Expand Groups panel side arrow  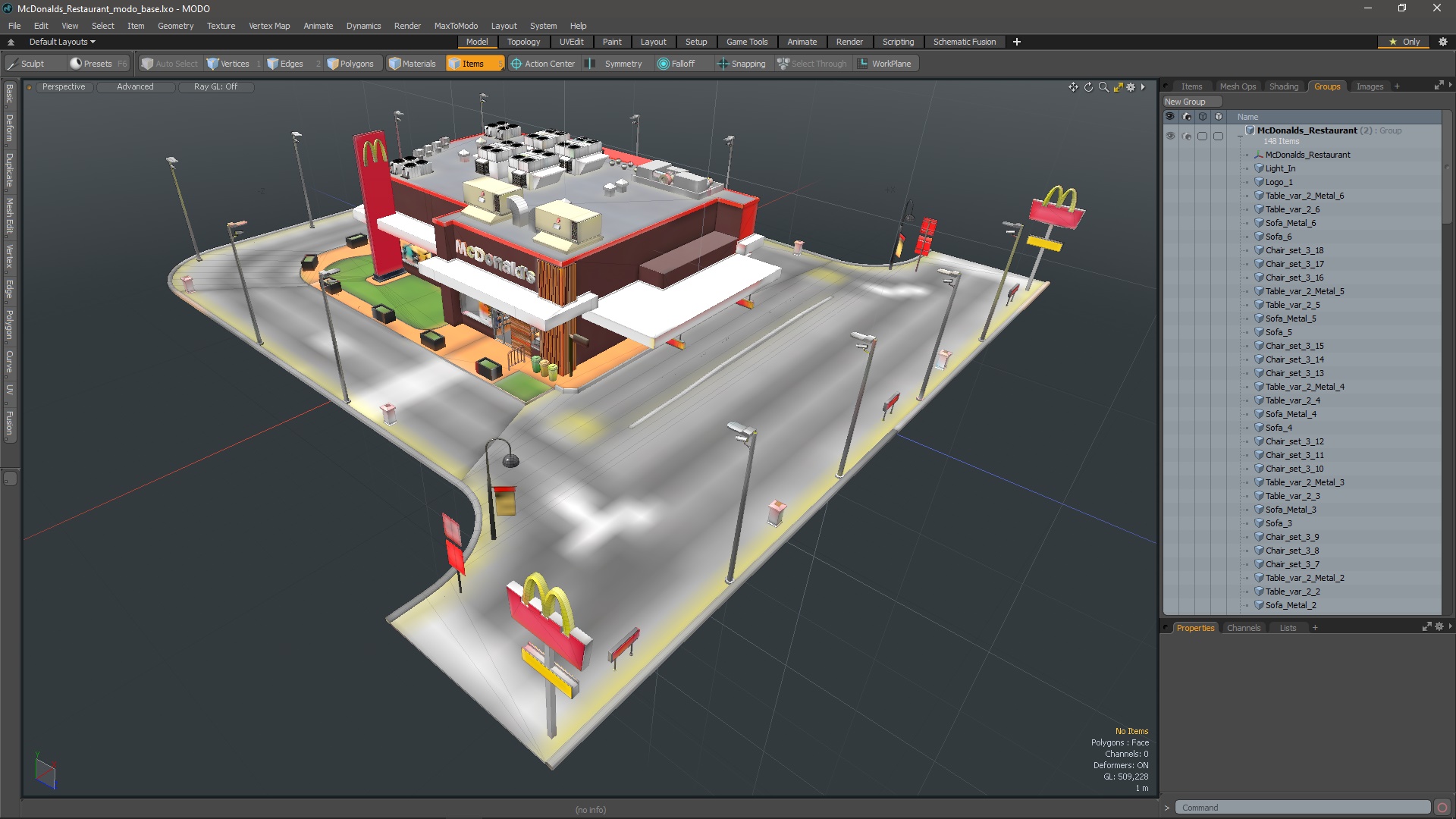(x=1450, y=85)
